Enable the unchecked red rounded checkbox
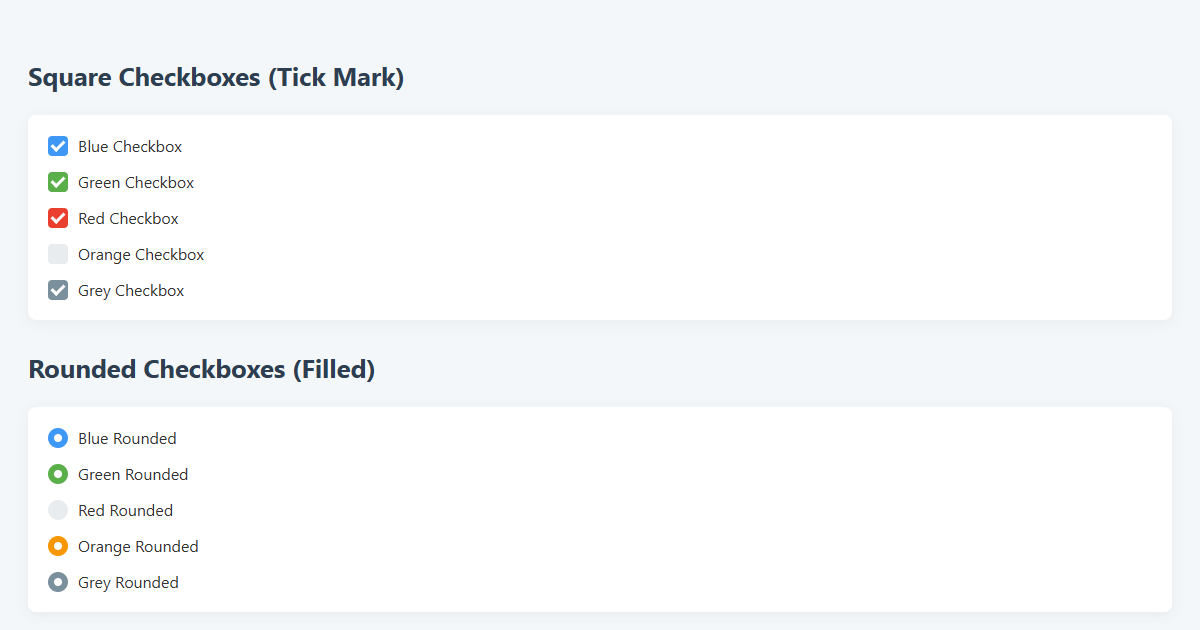The width and height of the screenshot is (1200, 630). pyautogui.click(x=58, y=511)
